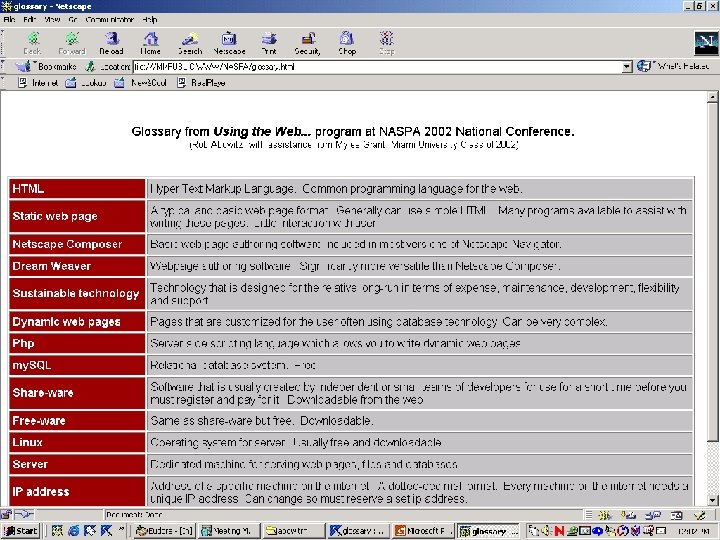Reload the current page
This screenshot has width=720, height=540.
tap(111, 44)
